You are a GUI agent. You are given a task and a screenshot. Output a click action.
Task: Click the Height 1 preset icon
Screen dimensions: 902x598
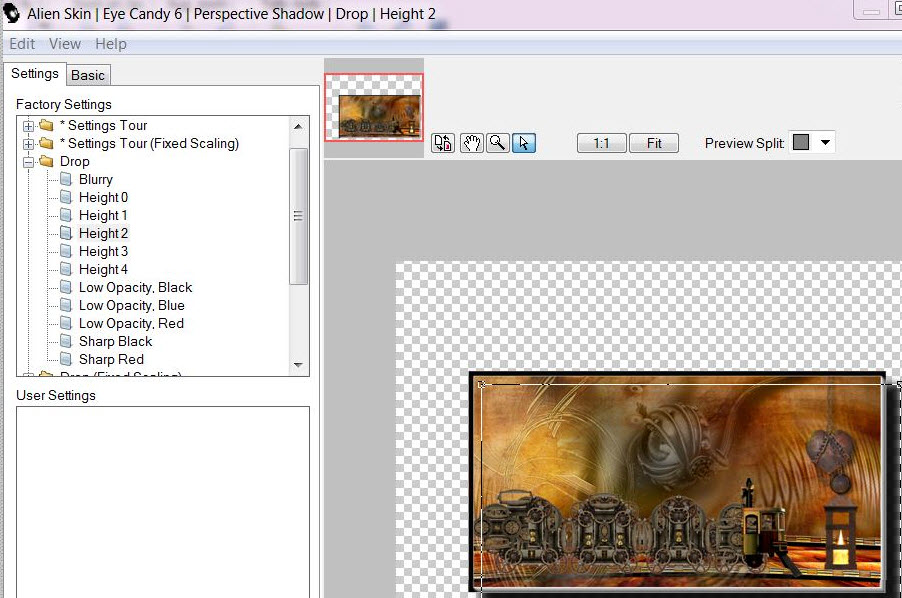[66, 215]
